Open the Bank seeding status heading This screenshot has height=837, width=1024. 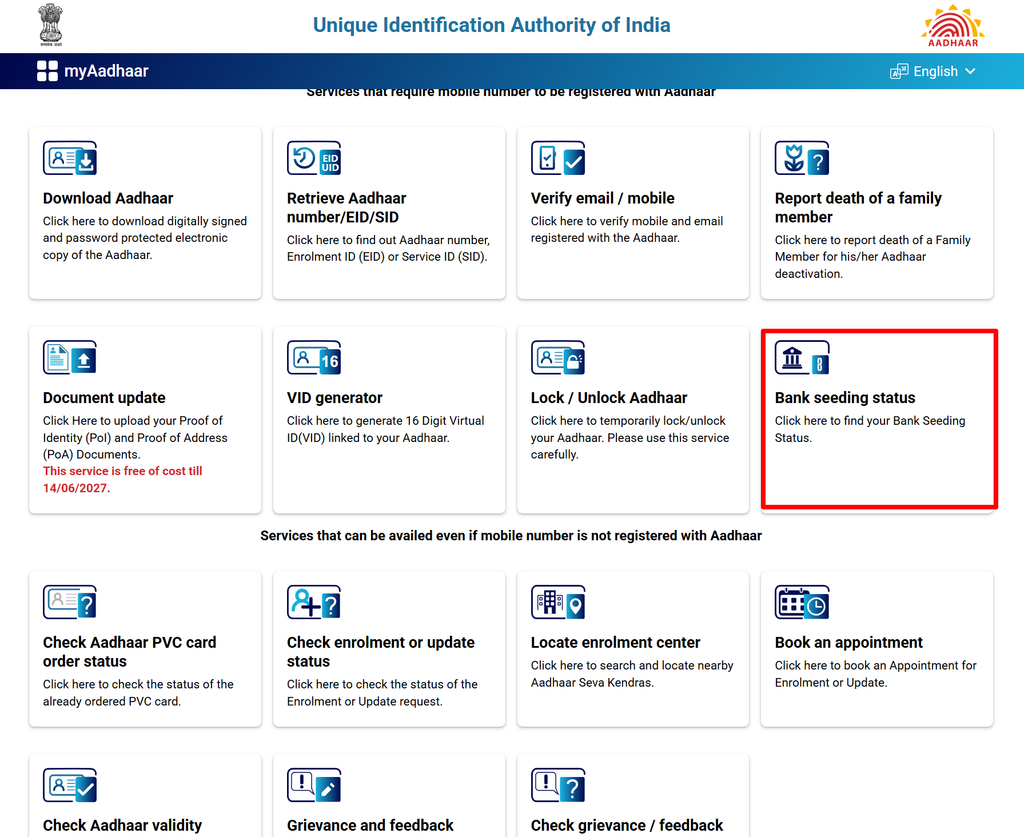pos(845,398)
